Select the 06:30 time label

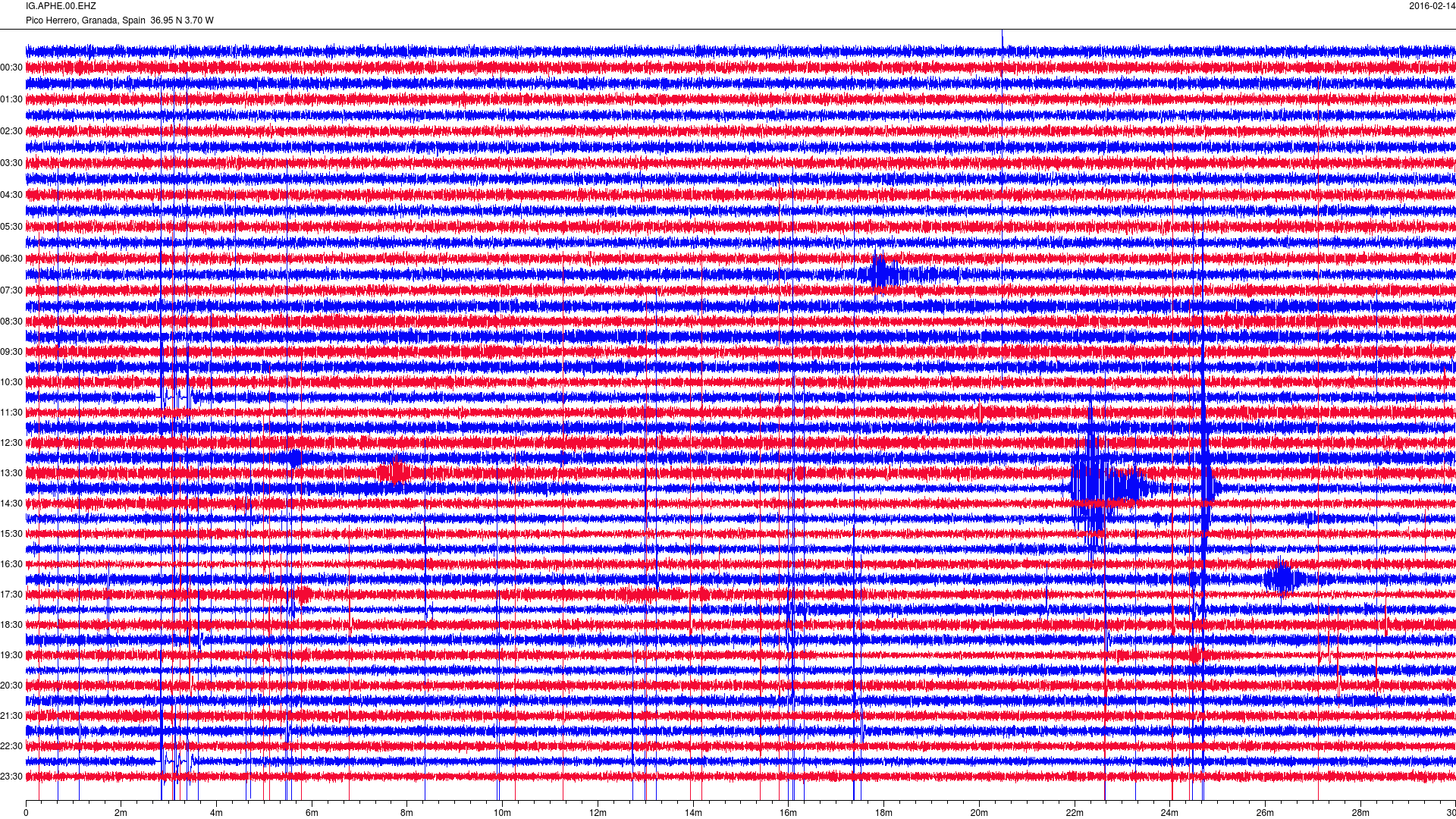click(11, 259)
